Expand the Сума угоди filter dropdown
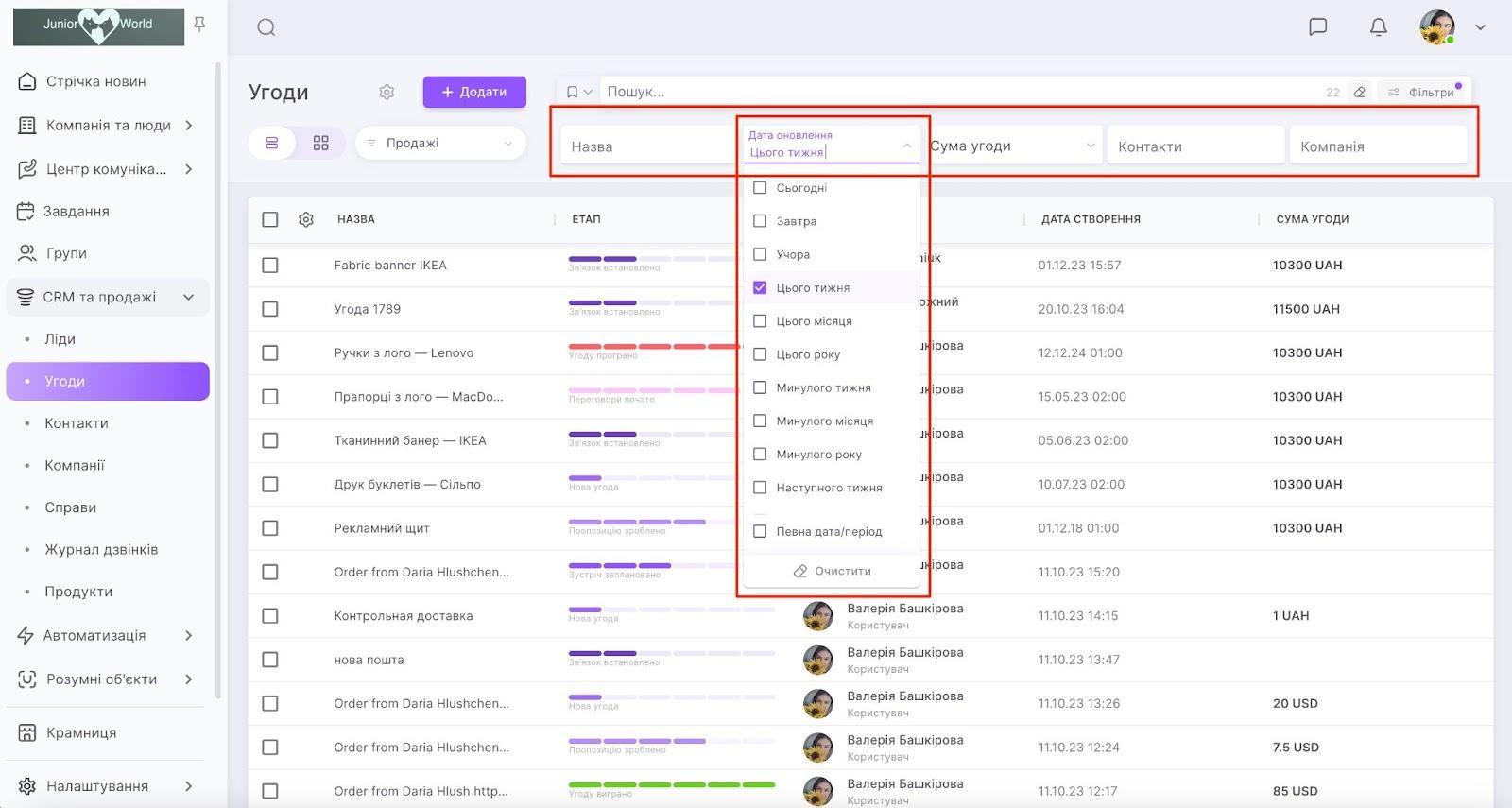The width and height of the screenshot is (1512, 808). tap(1011, 146)
